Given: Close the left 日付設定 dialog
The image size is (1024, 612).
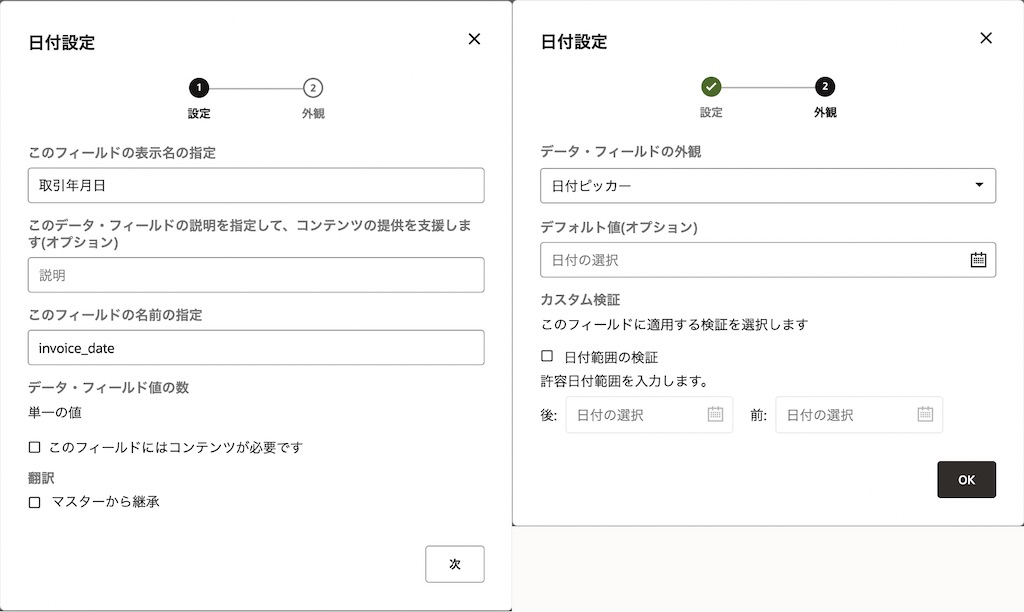Looking at the screenshot, I should pyautogui.click(x=474, y=39).
